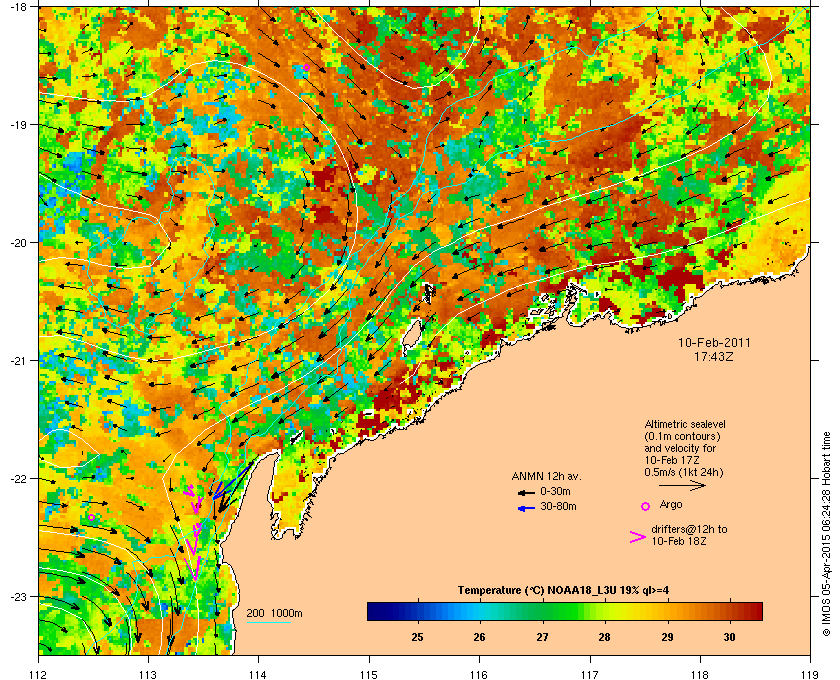Viewport: 840px width, 680px height.
Task: Click the latitude axis label '-18'
Action: pos(18,7)
